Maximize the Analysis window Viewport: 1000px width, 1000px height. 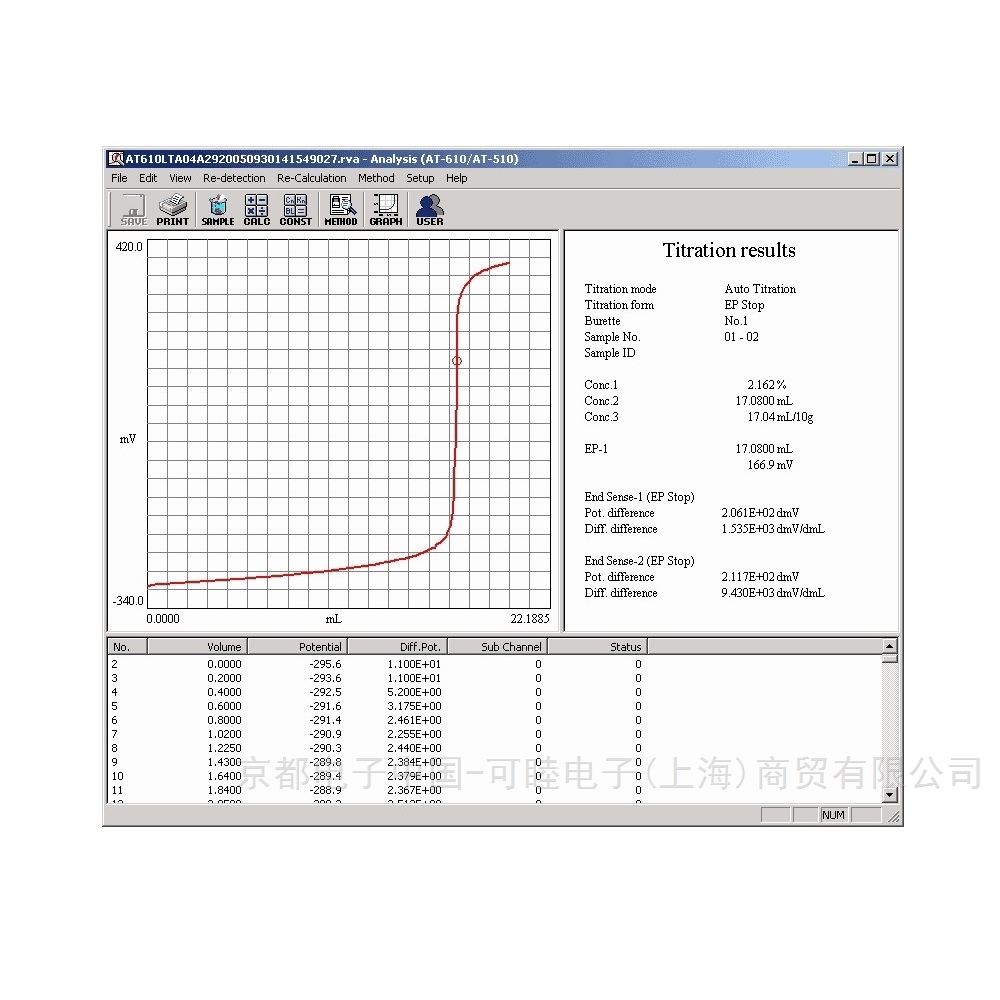click(x=871, y=159)
